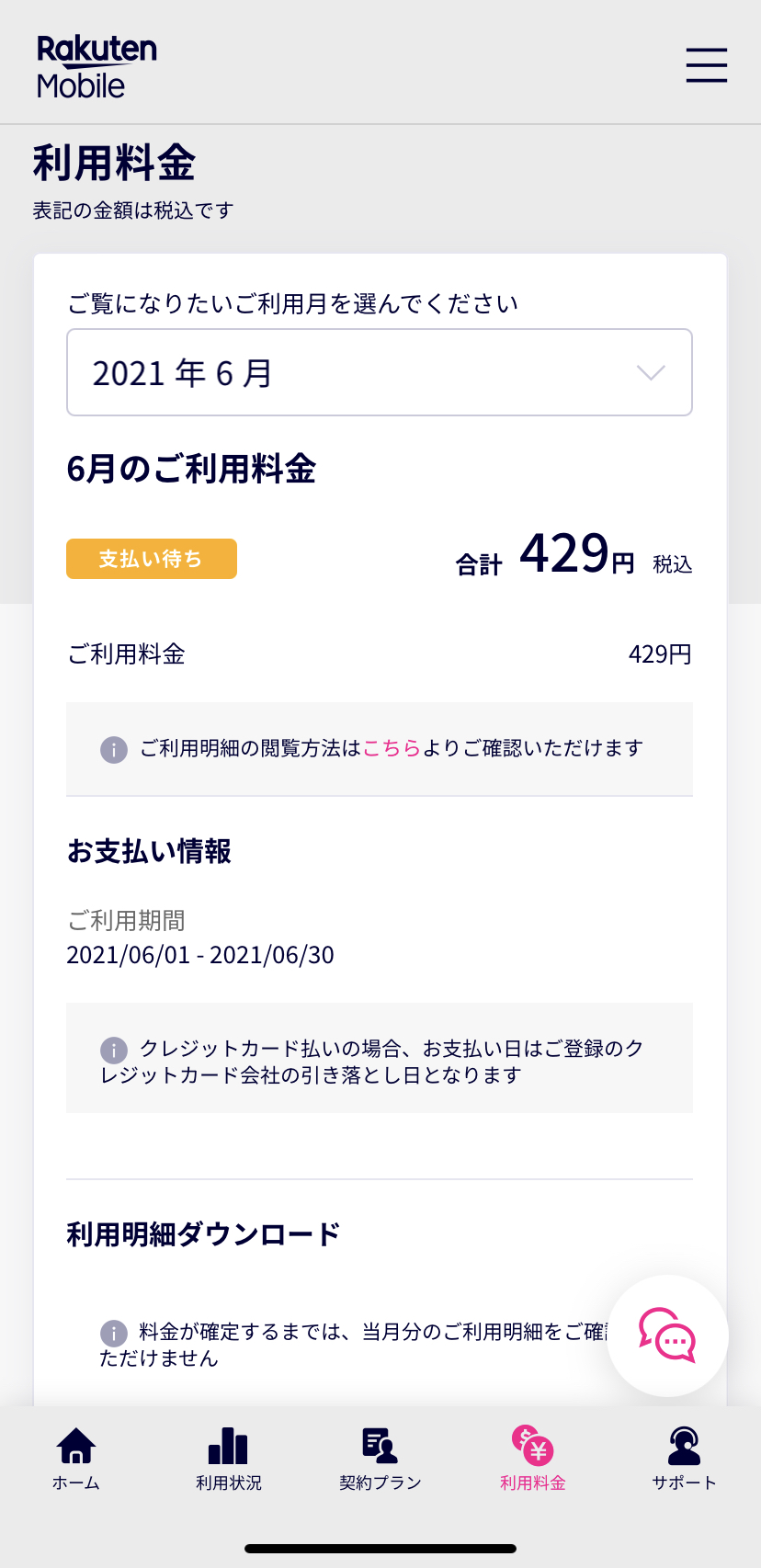This screenshot has width=761, height=1568.
Task: Click info icon beside credit card note
Action: 114,1050
